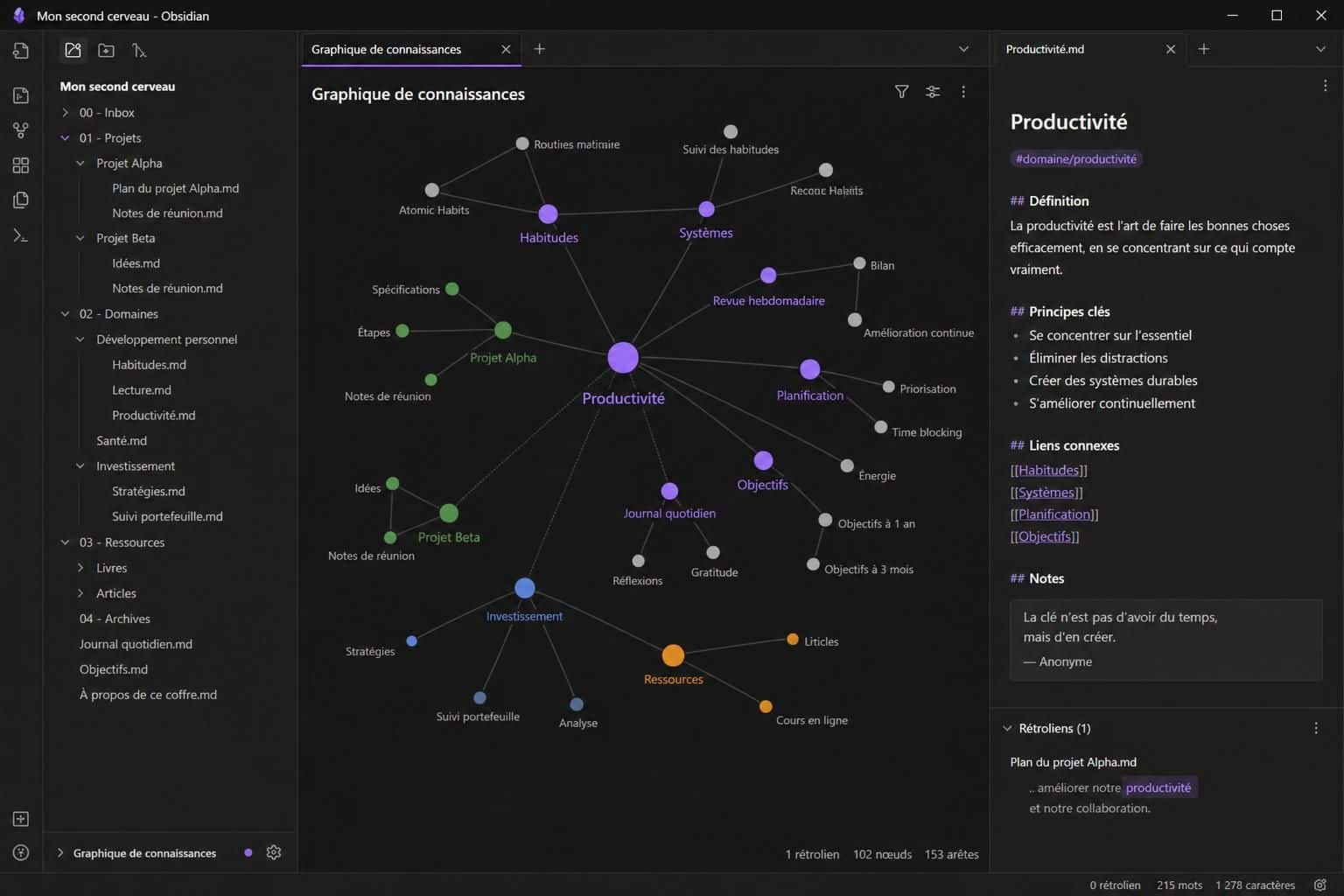Select the orange Ressources graph node
Screen dimensions: 1344x896
(x=673, y=654)
